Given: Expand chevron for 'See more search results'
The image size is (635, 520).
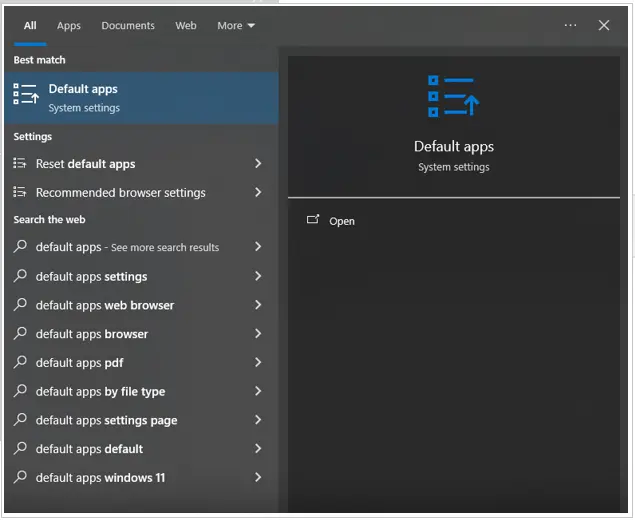Looking at the screenshot, I should tap(258, 246).
